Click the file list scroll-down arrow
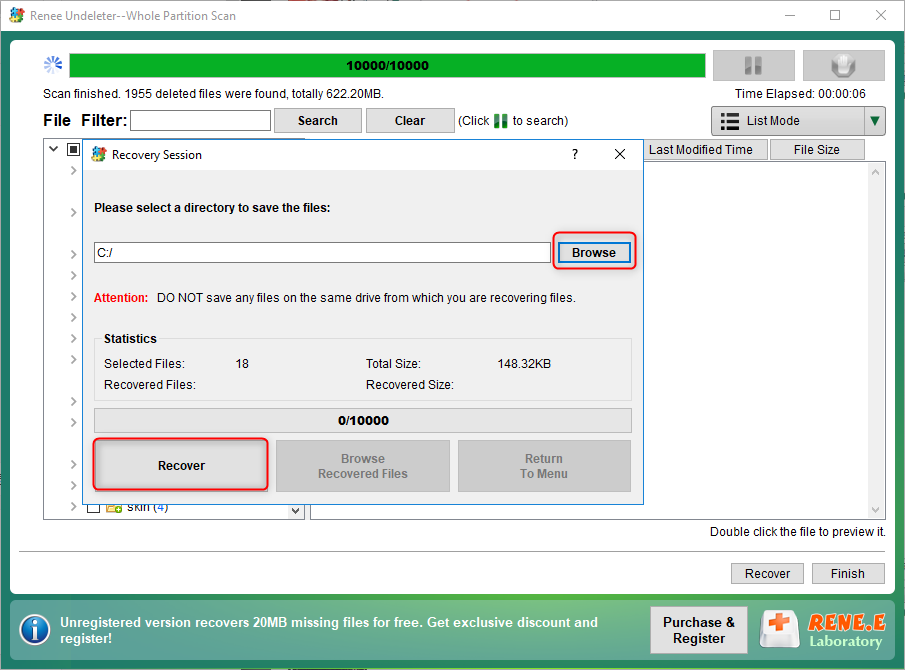This screenshot has width=905, height=670. [x=875, y=510]
